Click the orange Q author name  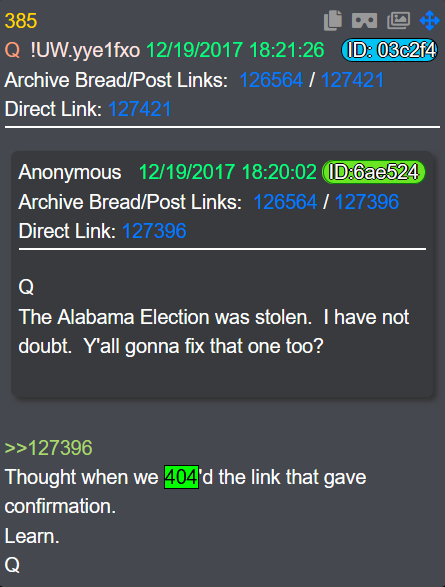[x=12, y=50]
